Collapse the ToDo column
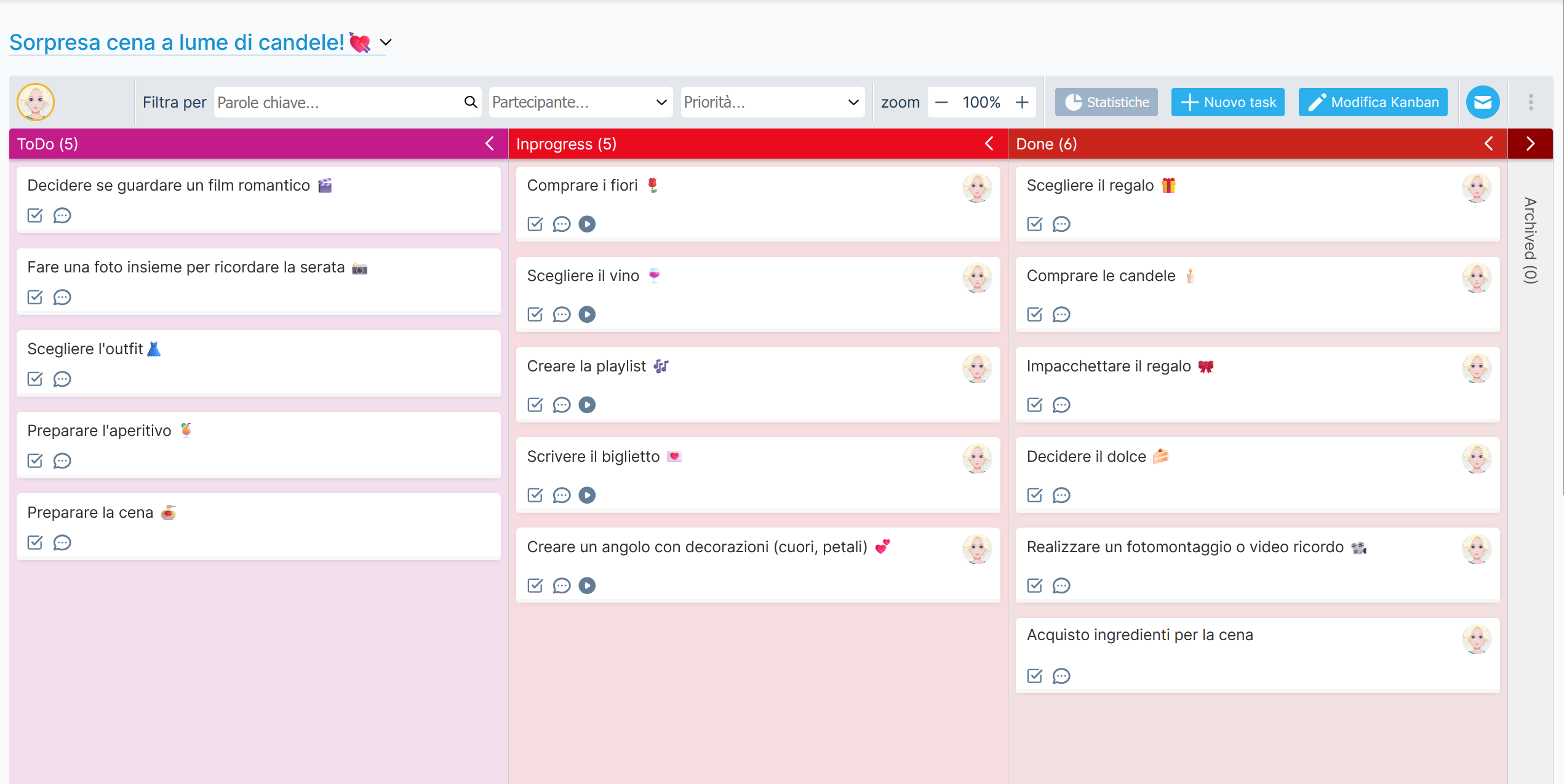Screen dimensions: 1564x784 coord(489,143)
